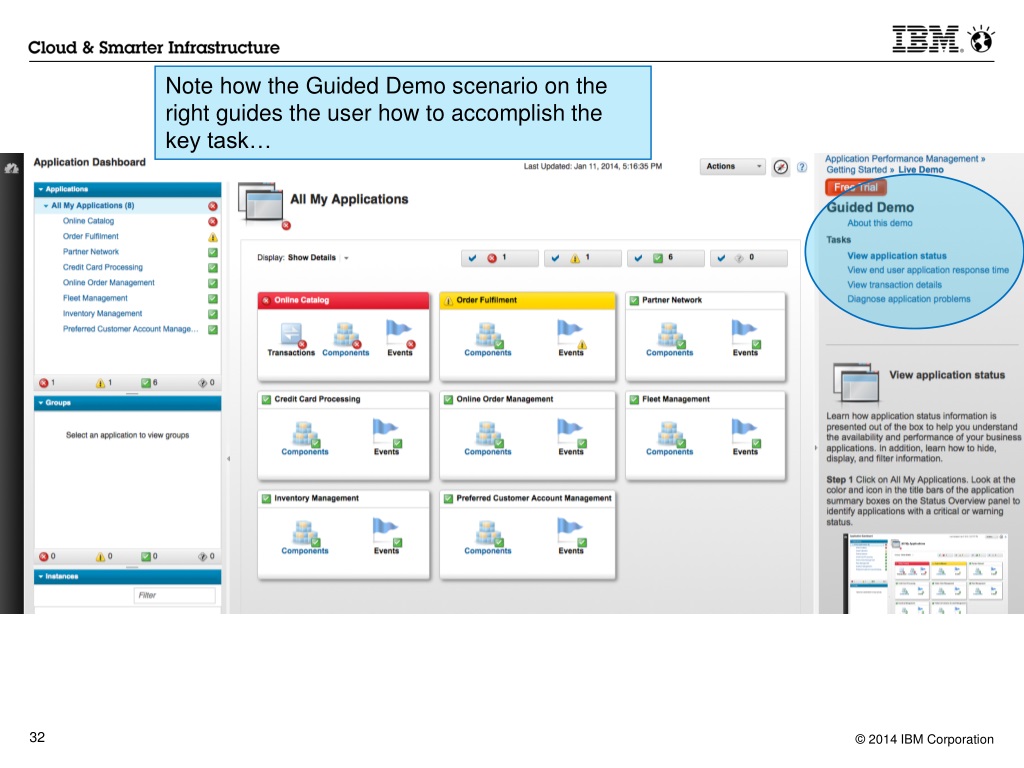The height and width of the screenshot is (768, 1024).
Task: Open View end user application response time link
Action: coord(928,270)
